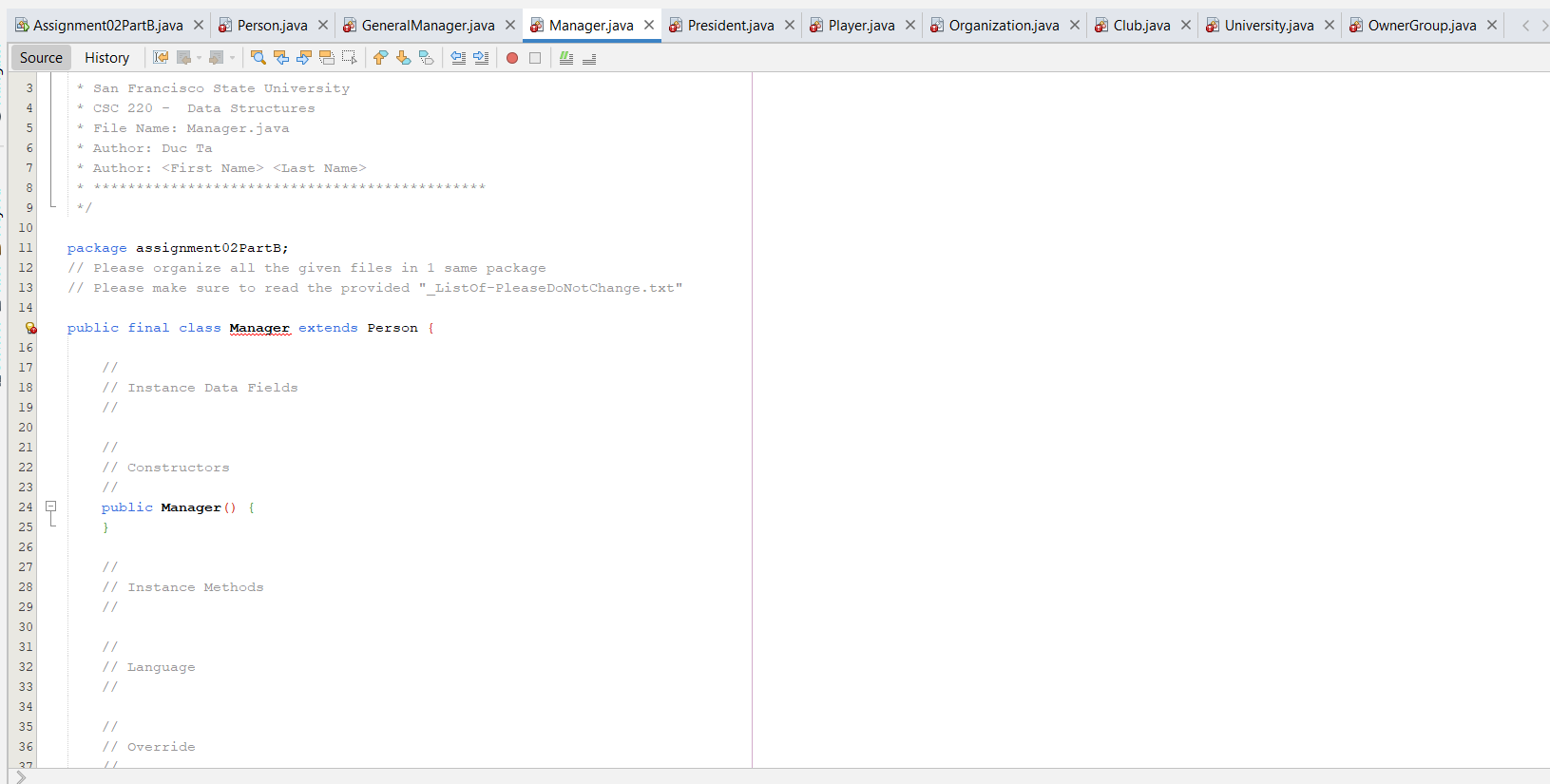
Task: Uncomment the selected lines
Action: click(589, 58)
